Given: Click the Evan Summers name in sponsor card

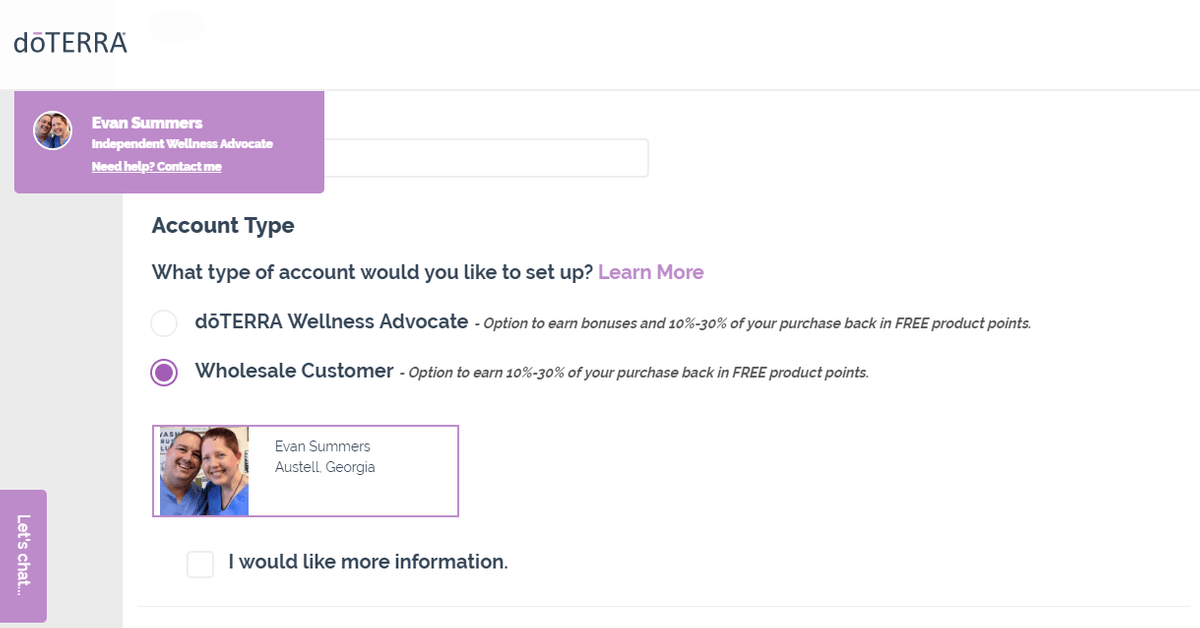Looking at the screenshot, I should coord(322,447).
